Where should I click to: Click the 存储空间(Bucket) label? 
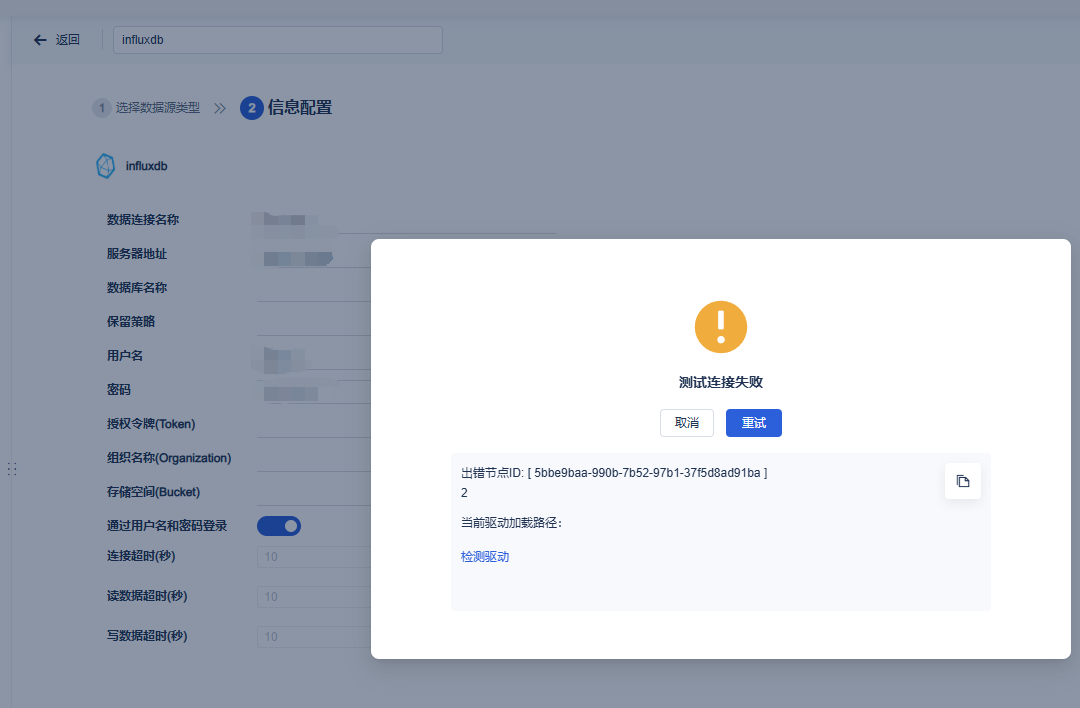[153, 492]
